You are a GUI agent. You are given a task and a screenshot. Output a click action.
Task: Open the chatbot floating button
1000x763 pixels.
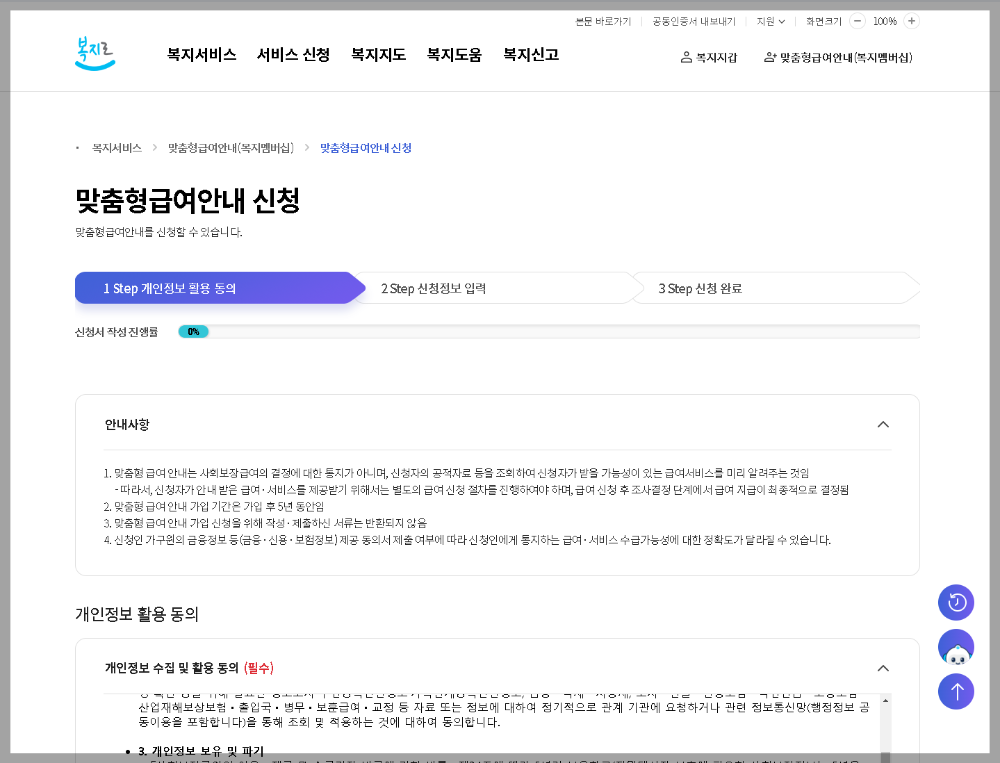(956, 648)
